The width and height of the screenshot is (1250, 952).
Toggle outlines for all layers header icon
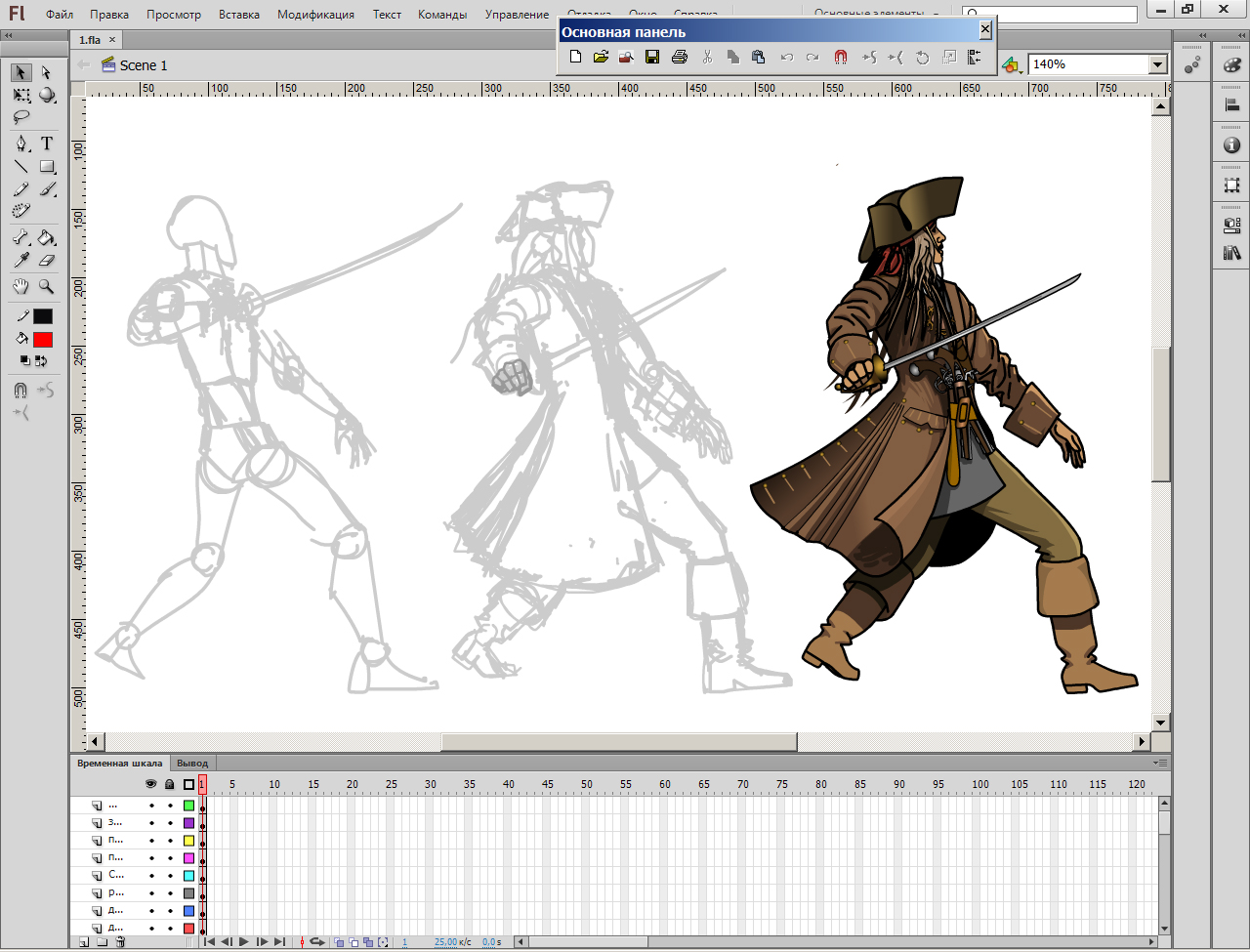click(188, 784)
